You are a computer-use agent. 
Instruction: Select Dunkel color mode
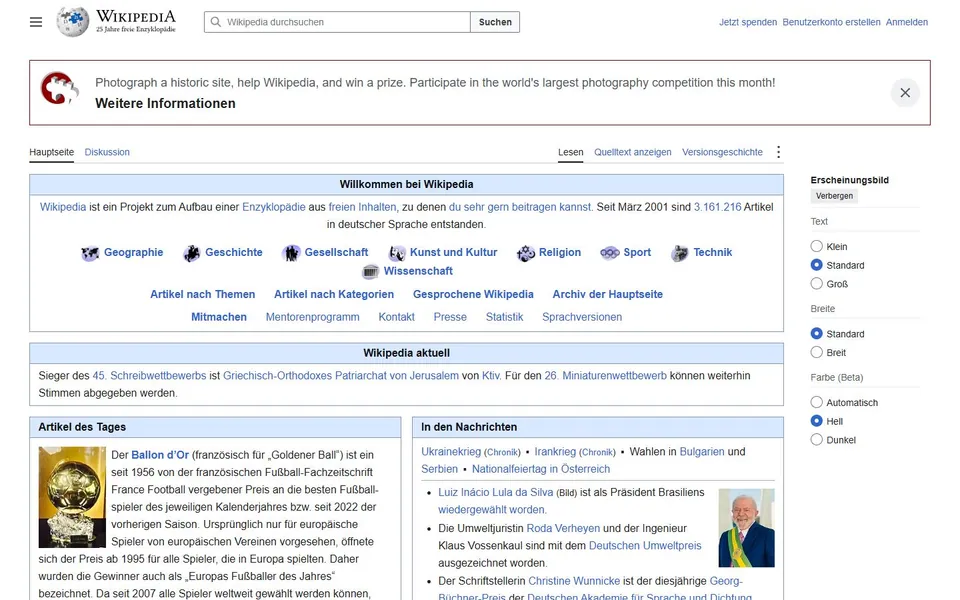click(x=816, y=440)
